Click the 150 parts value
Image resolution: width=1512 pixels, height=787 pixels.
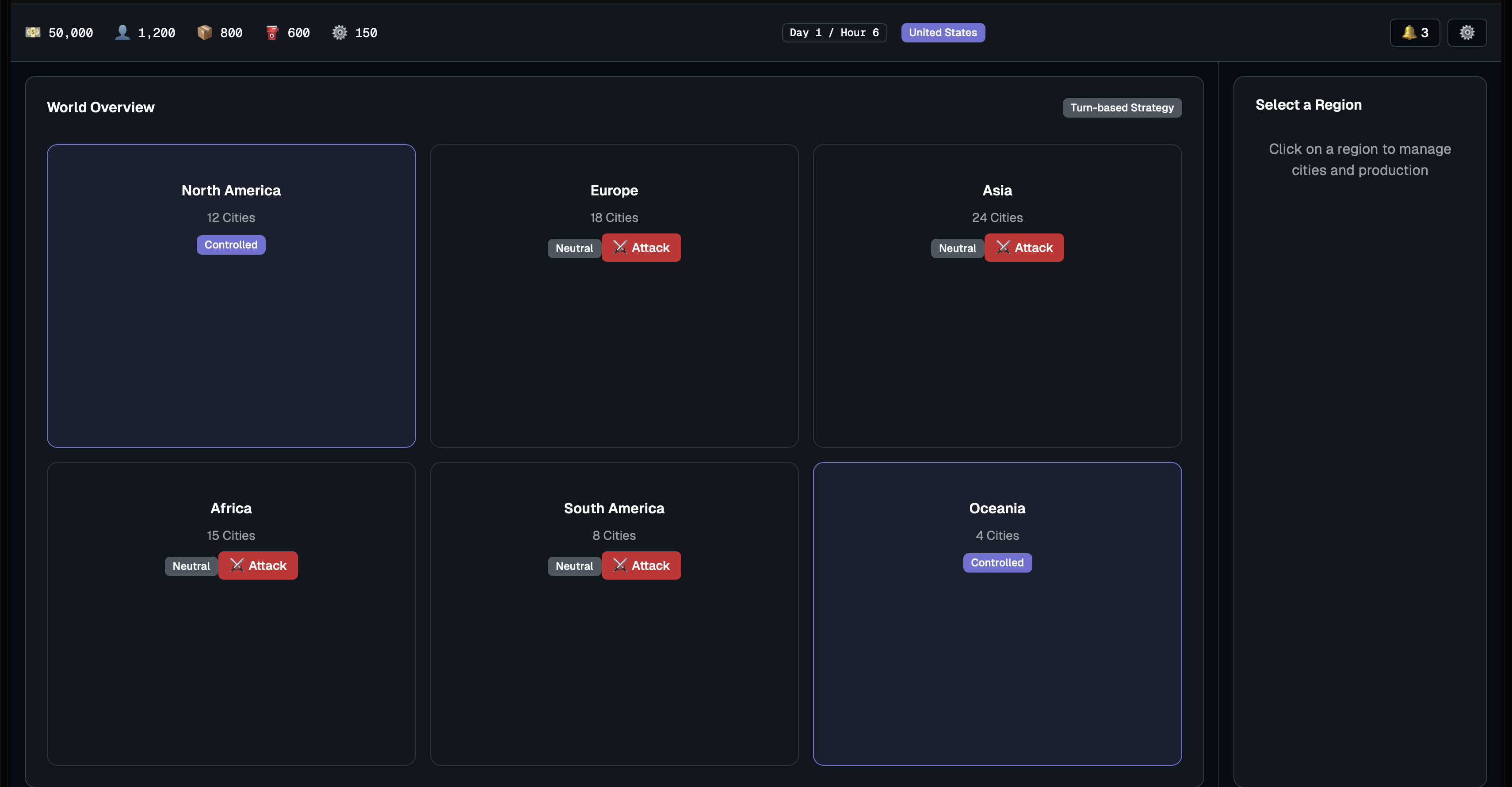tap(366, 33)
